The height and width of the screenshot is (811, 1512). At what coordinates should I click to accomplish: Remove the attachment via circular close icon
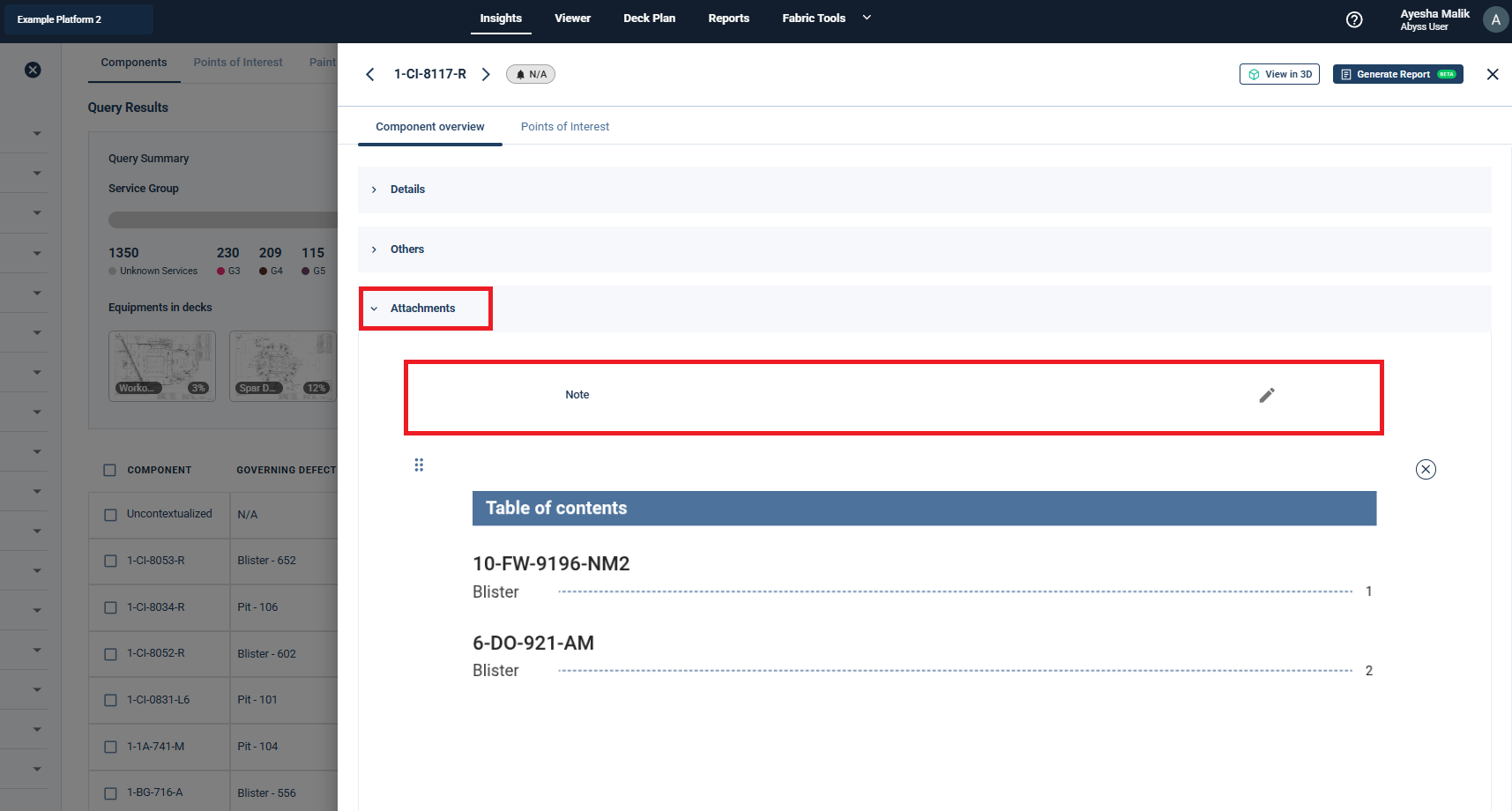coord(1426,469)
